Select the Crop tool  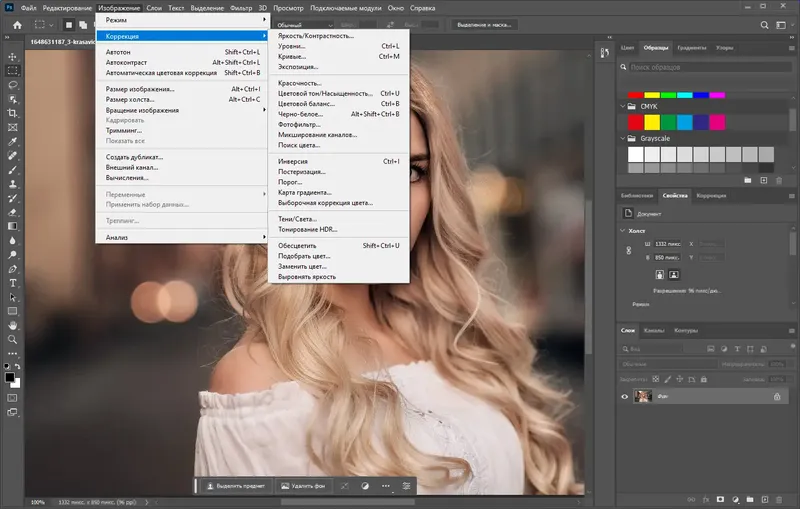pos(13,113)
